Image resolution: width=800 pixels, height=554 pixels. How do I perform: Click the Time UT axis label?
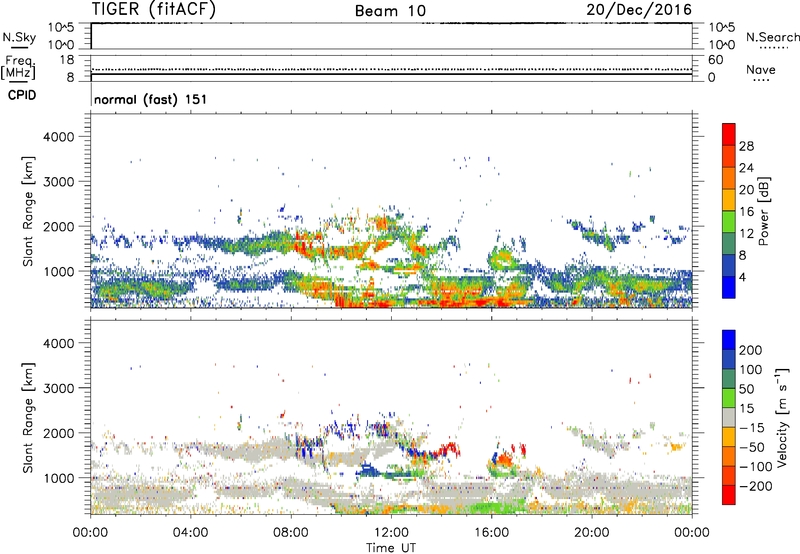(391, 547)
